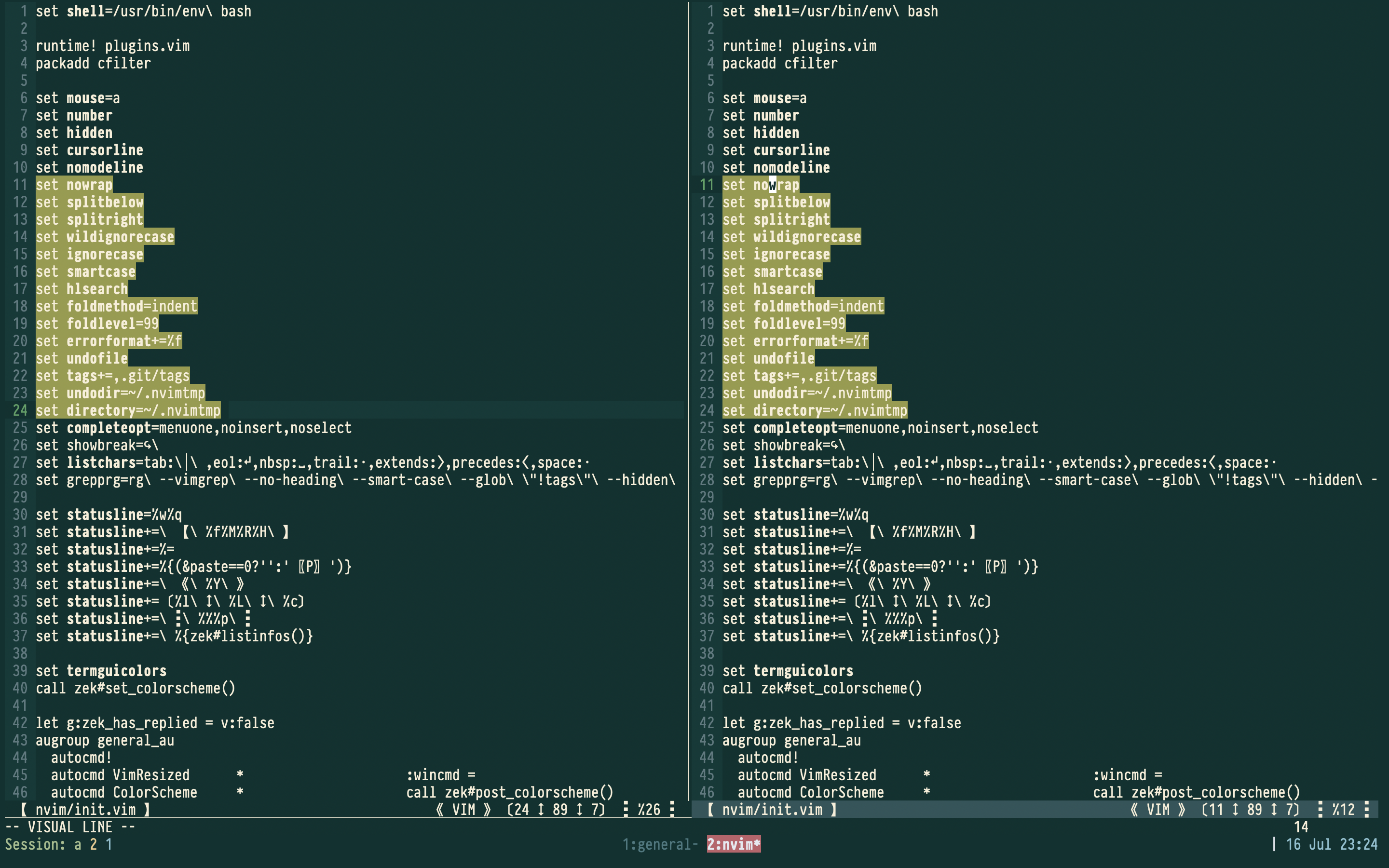Click 'augroup general_au' in right pane

[791, 740]
